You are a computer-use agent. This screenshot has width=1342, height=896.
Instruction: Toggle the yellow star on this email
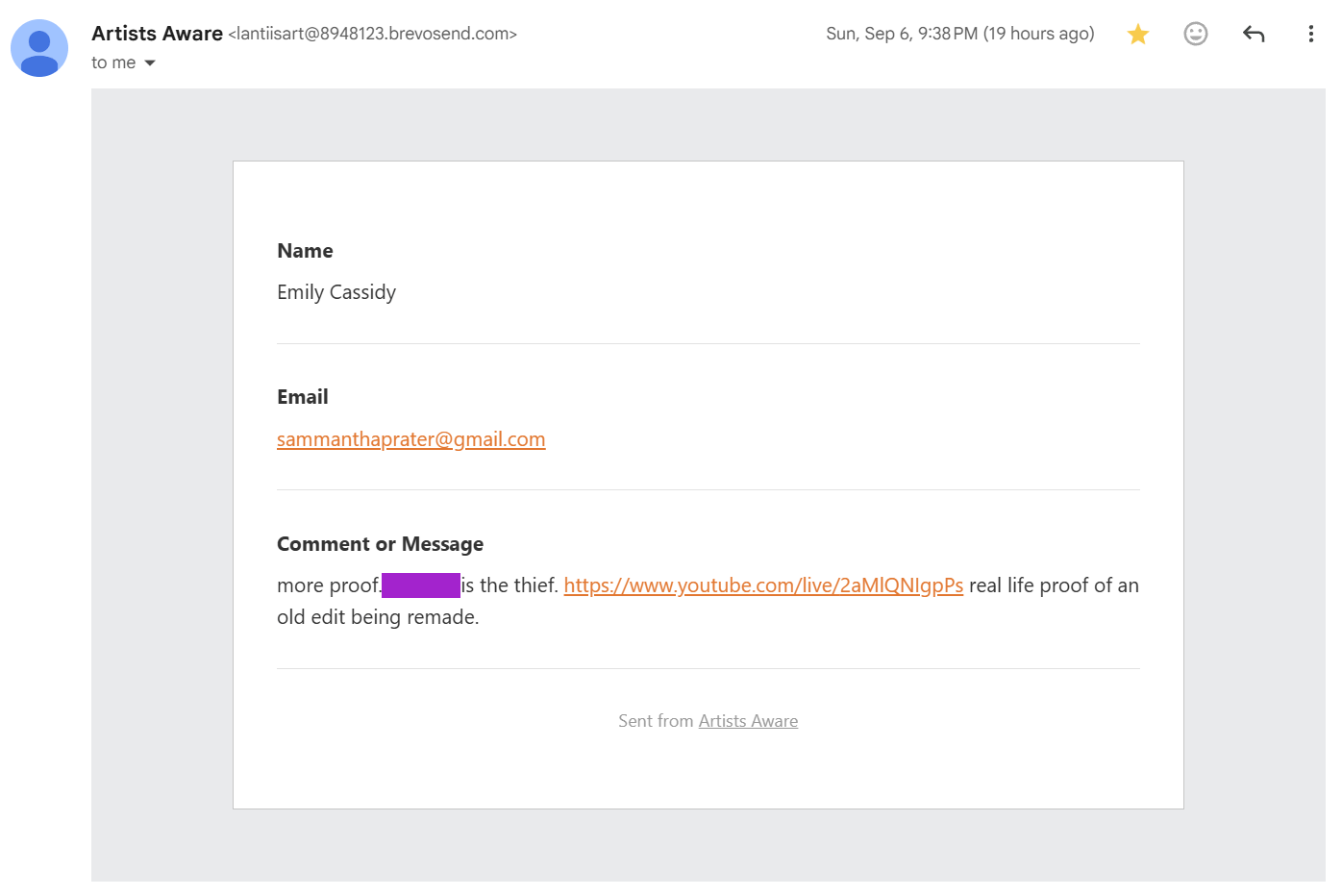tap(1138, 35)
